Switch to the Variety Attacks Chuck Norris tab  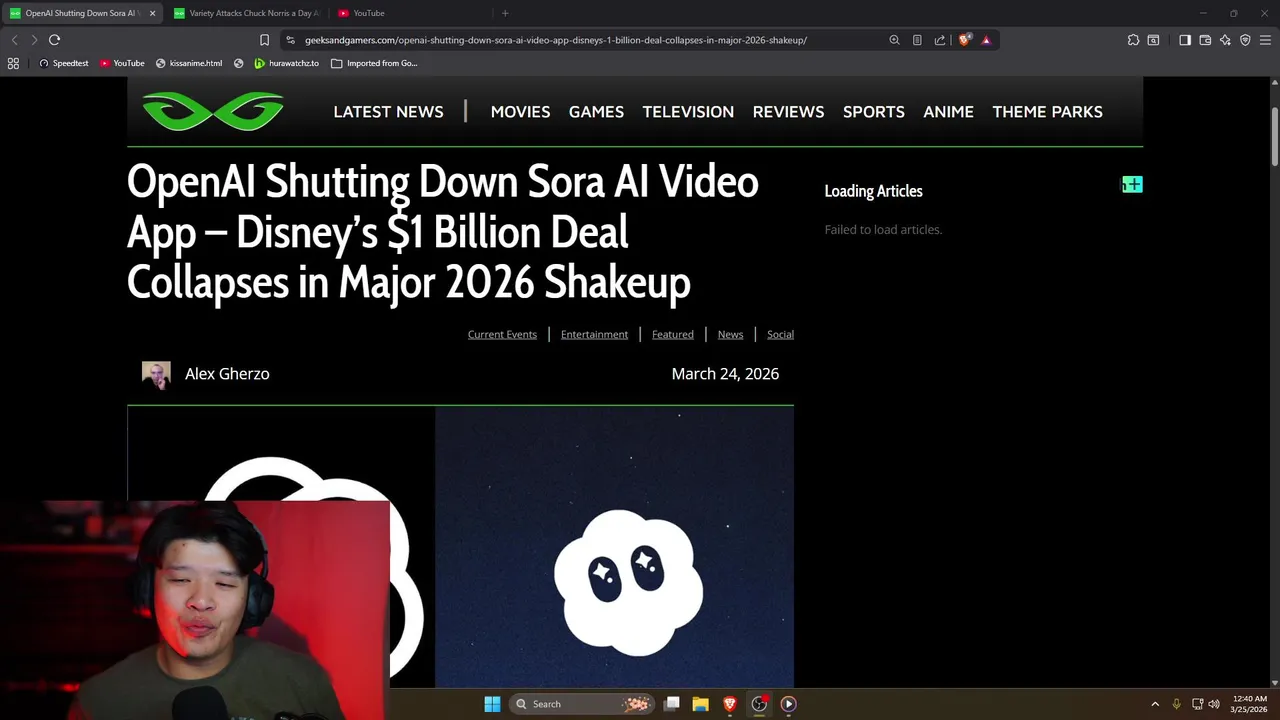click(247, 13)
